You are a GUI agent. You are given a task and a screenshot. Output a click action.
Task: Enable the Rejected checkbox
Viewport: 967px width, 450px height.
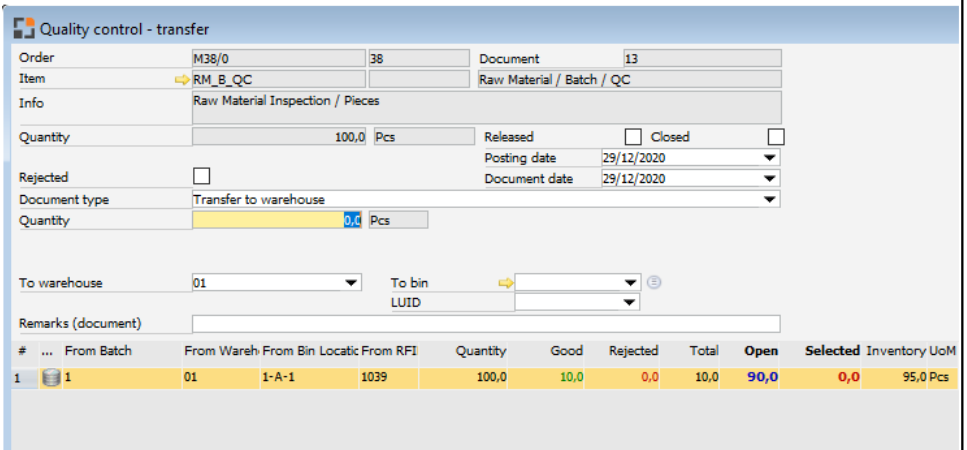click(x=201, y=177)
